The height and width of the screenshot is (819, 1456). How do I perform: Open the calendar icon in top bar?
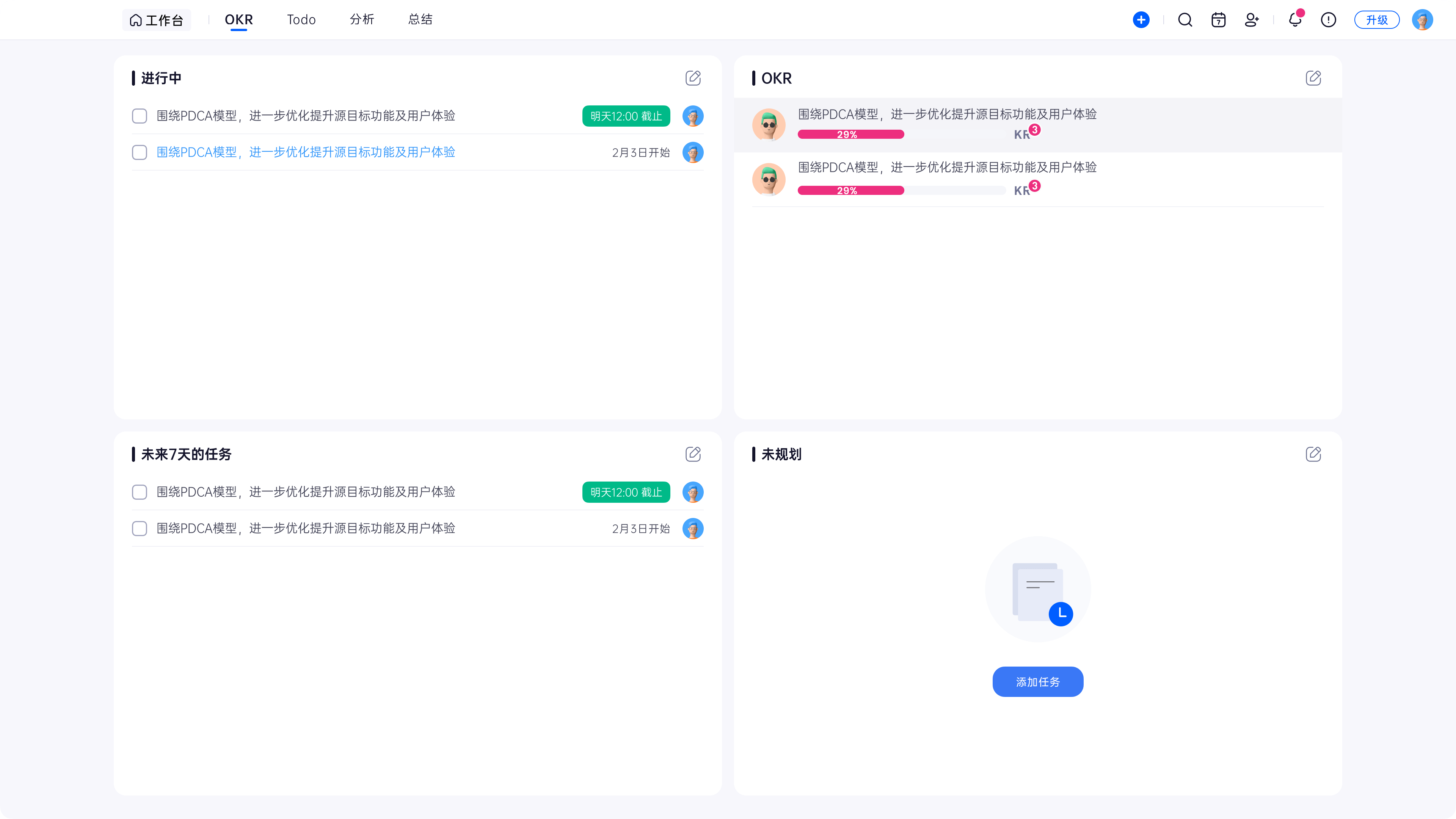pyautogui.click(x=1218, y=20)
